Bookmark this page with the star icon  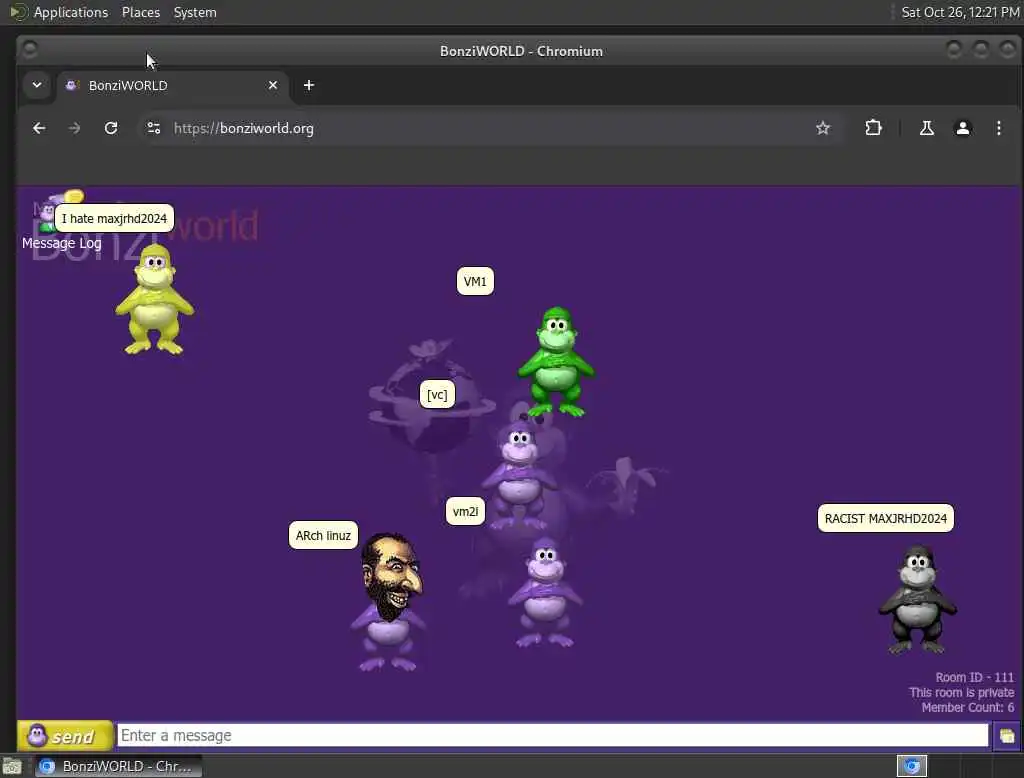click(x=823, y=128)
